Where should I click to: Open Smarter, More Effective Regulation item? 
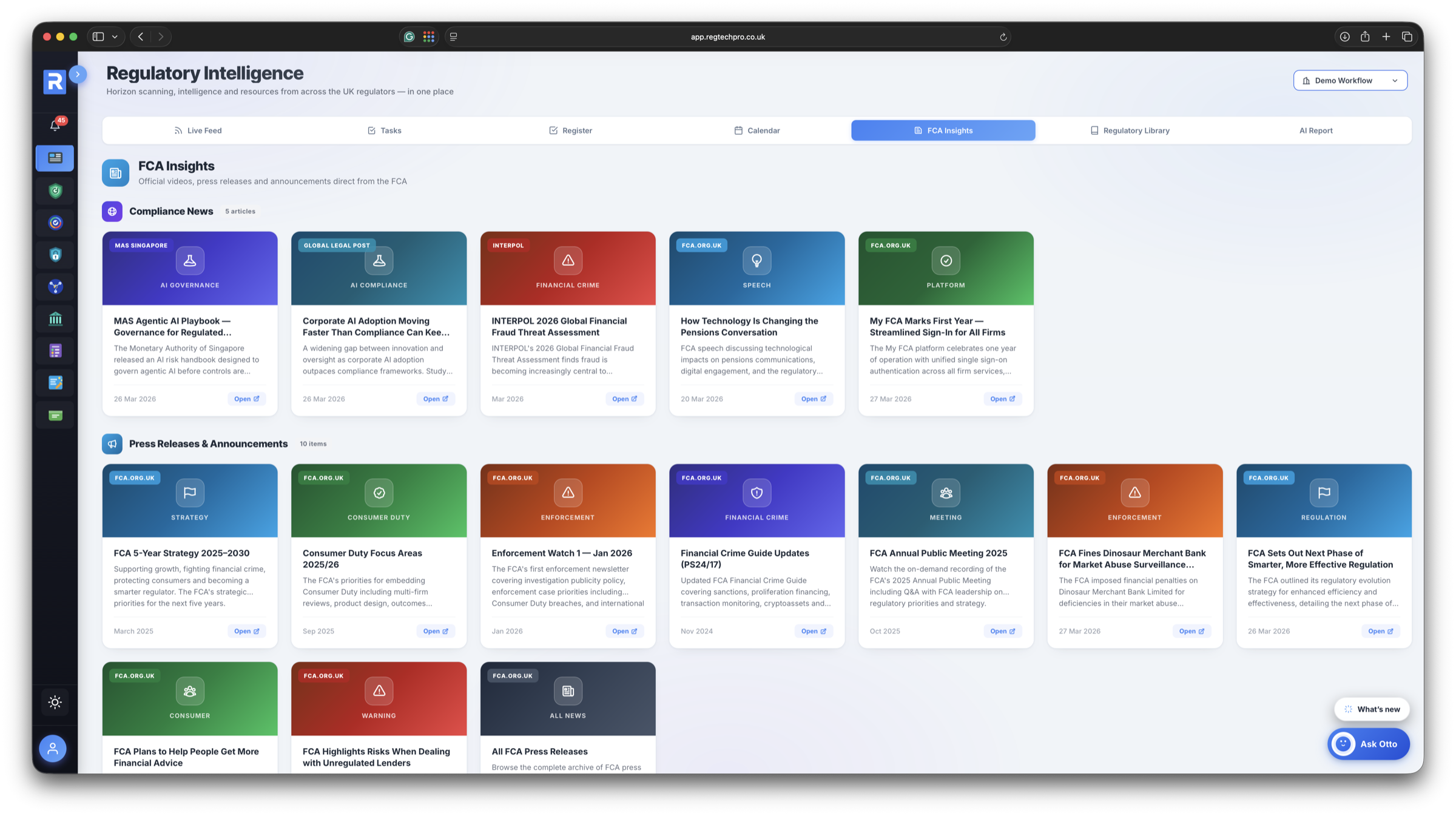(1380, 631)
